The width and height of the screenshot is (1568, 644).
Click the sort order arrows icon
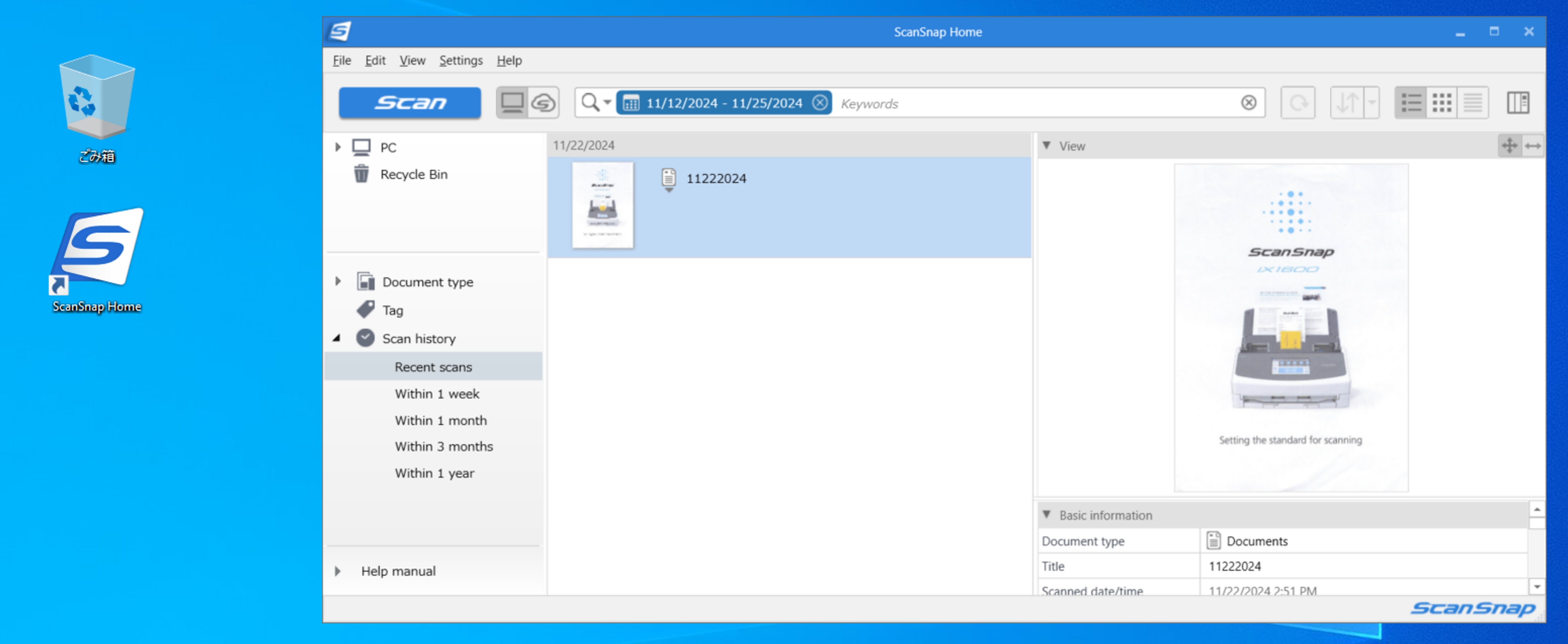[1347, 102]
